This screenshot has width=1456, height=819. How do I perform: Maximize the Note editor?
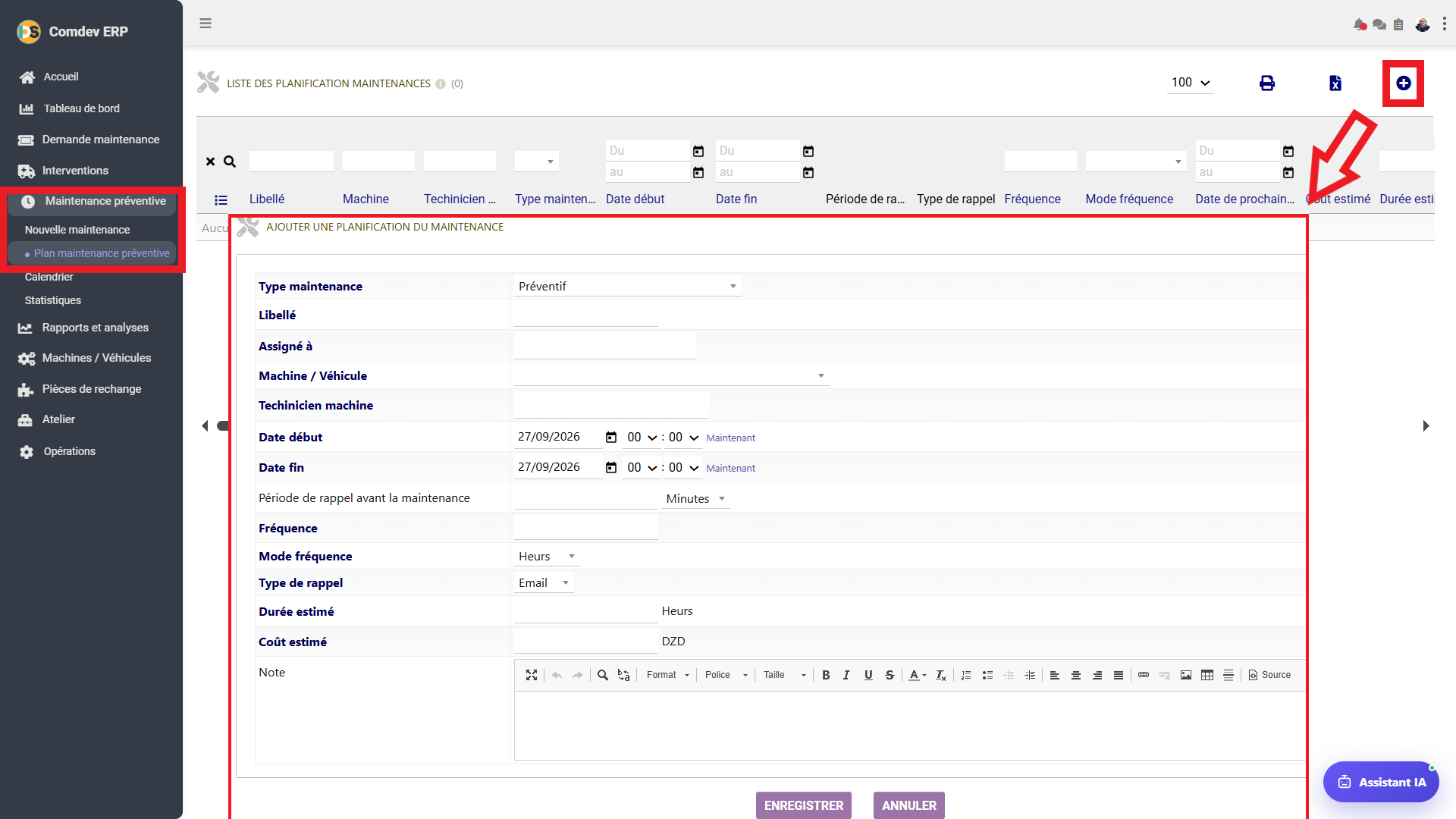click(x=532, y=675)
